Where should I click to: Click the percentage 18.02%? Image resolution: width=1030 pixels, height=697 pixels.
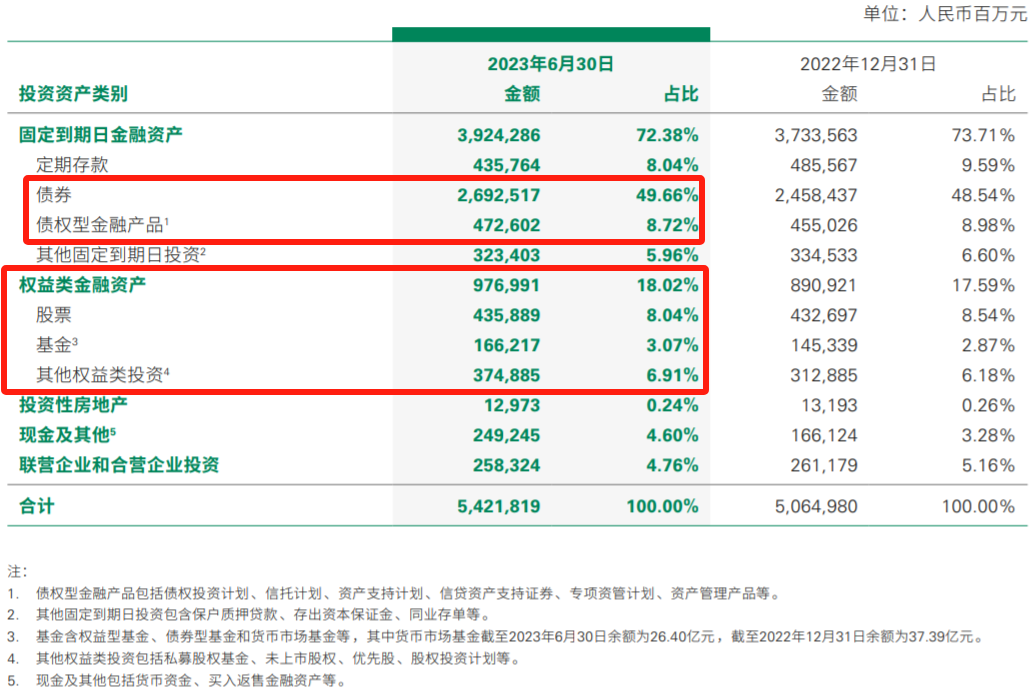point(667,285)
